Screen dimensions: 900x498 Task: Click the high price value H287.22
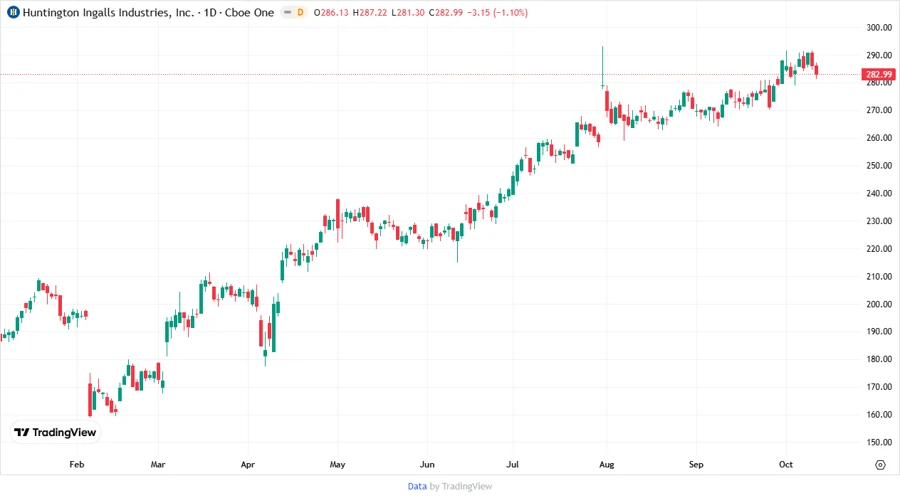pos(375,11)
